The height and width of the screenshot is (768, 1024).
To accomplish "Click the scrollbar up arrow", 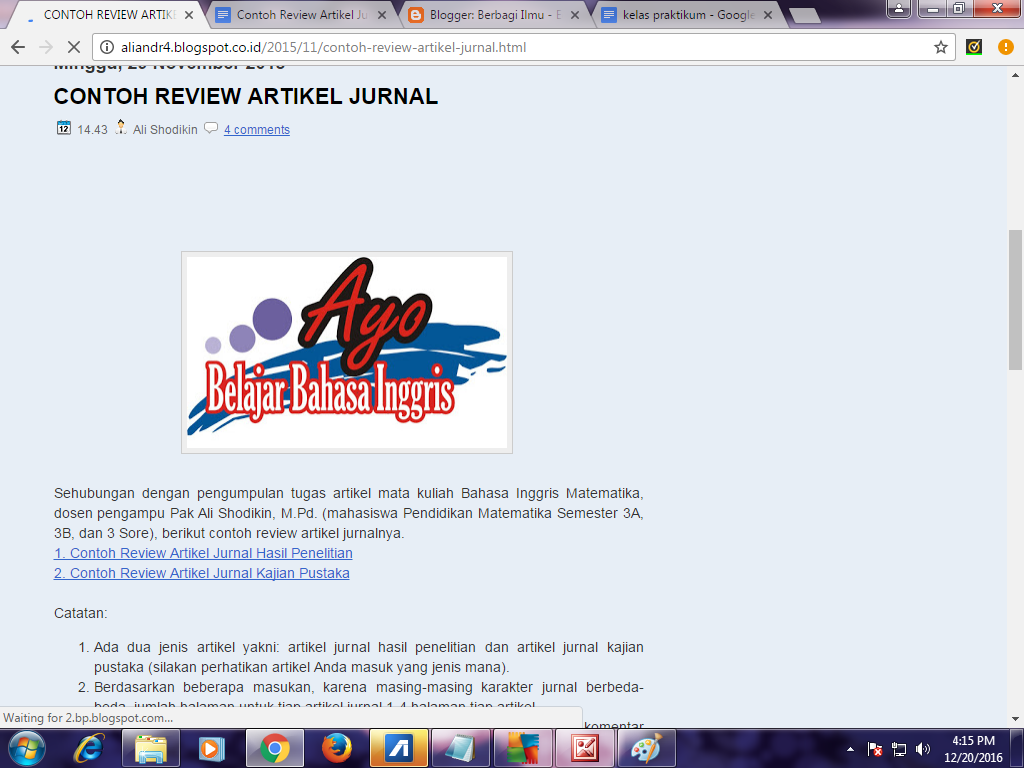I will (x=1015, y=74).
